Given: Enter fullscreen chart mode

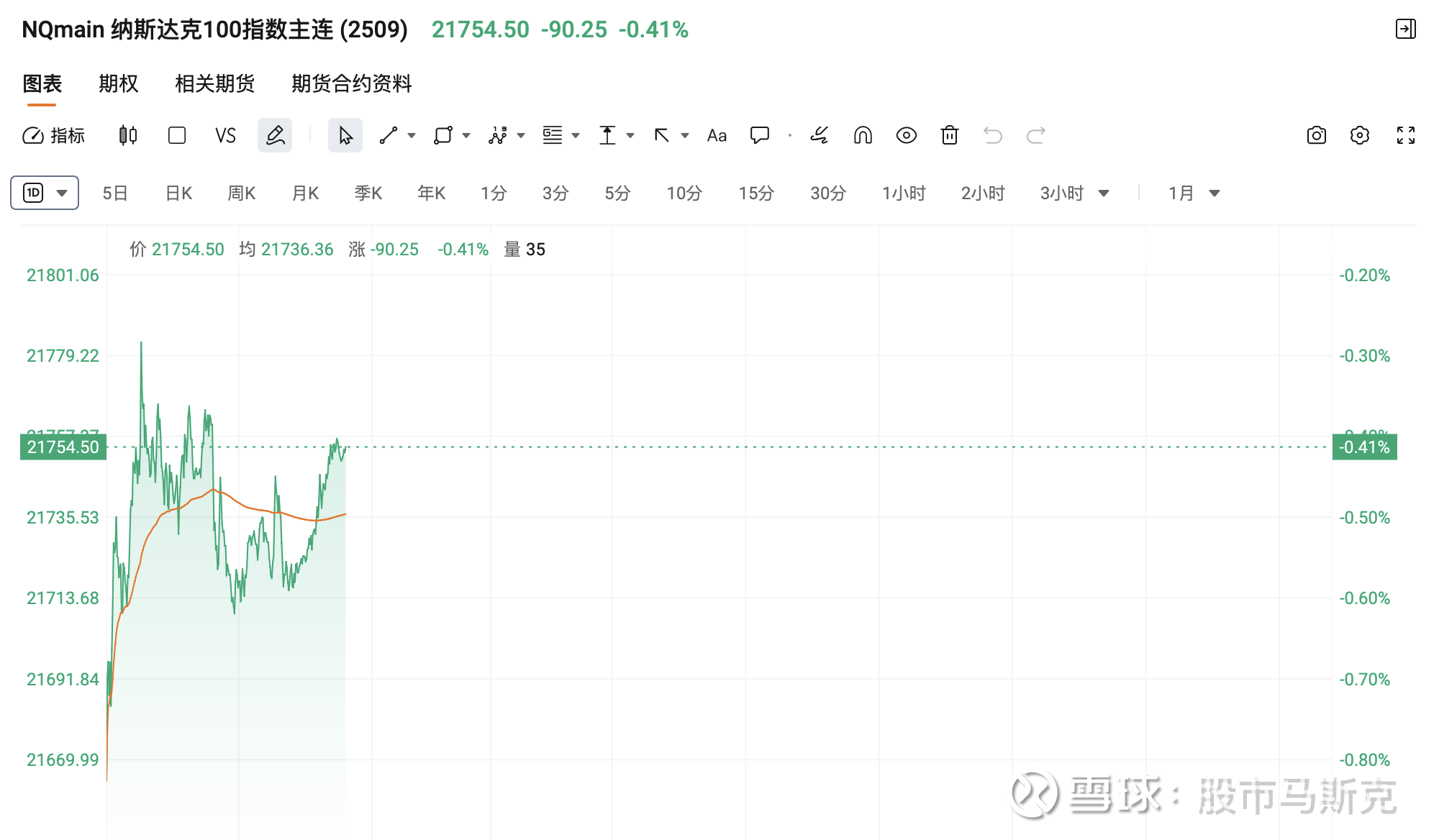Looking at the screenshot, I should click(x=1405, y=135).
